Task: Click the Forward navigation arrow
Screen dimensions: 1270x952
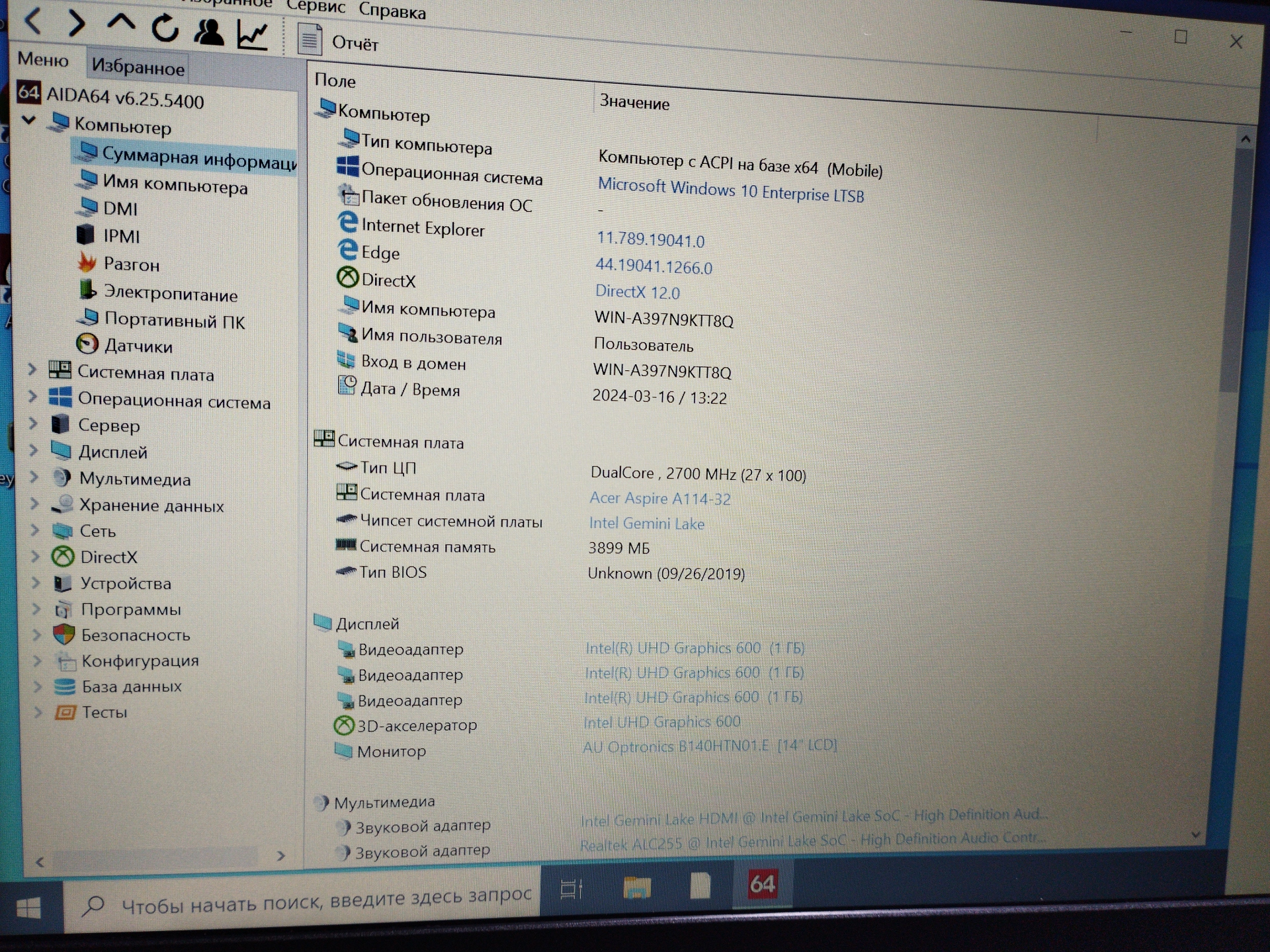Action: click(77, 23)
